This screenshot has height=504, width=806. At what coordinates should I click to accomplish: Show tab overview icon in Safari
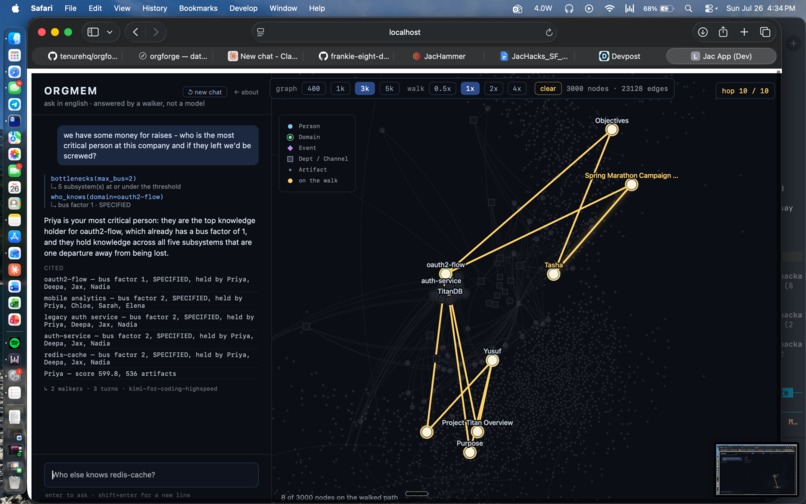coord(765,32)
